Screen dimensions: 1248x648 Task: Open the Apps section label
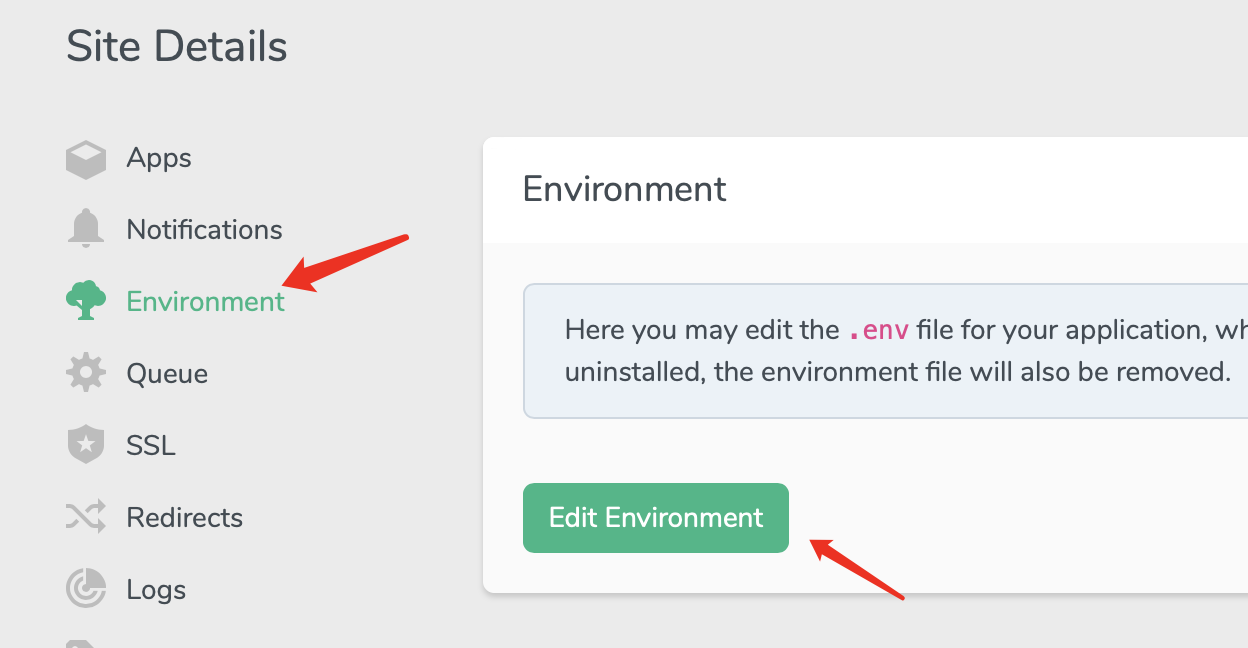point(159,158)
